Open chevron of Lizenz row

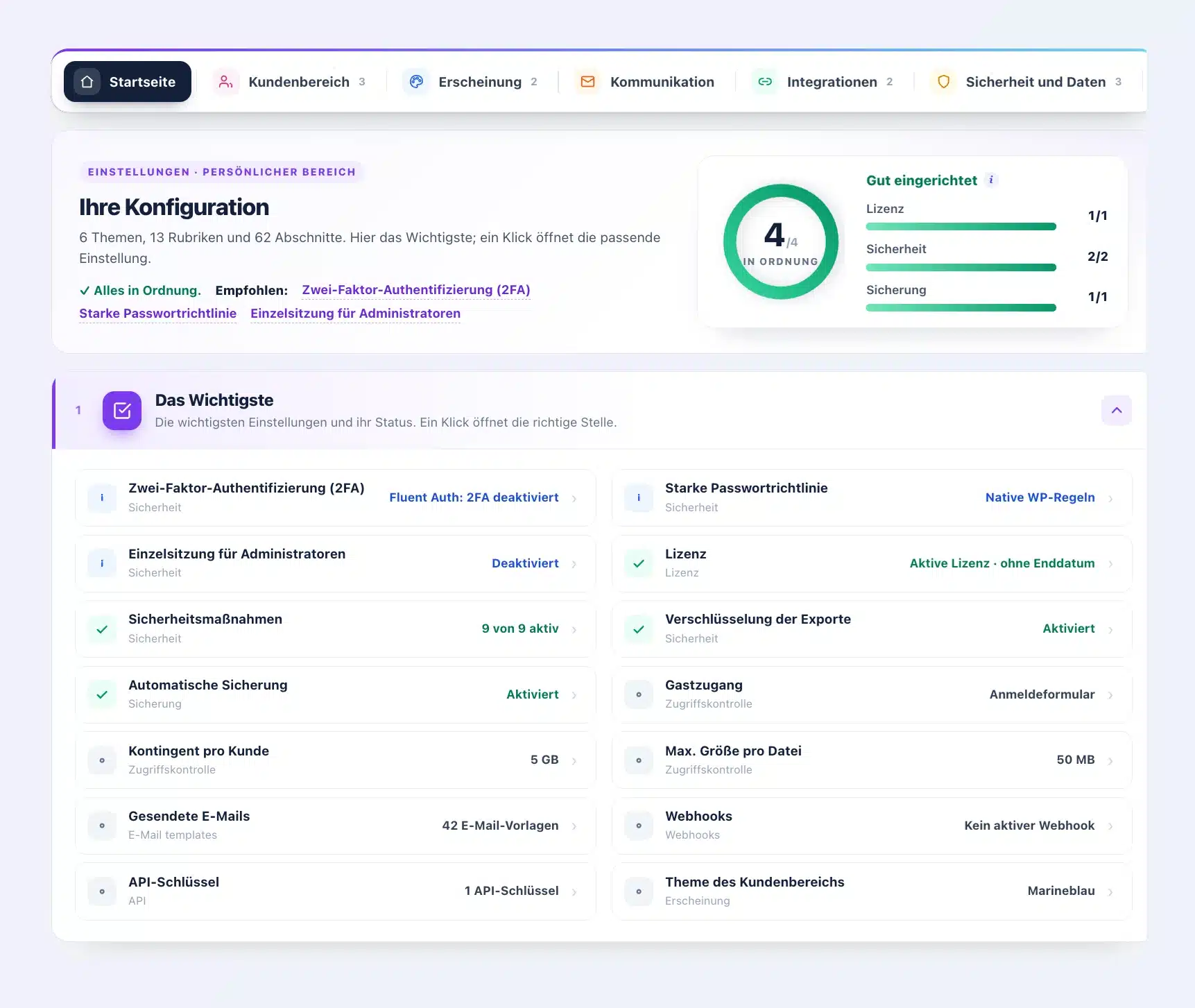tap(1111, 564)
